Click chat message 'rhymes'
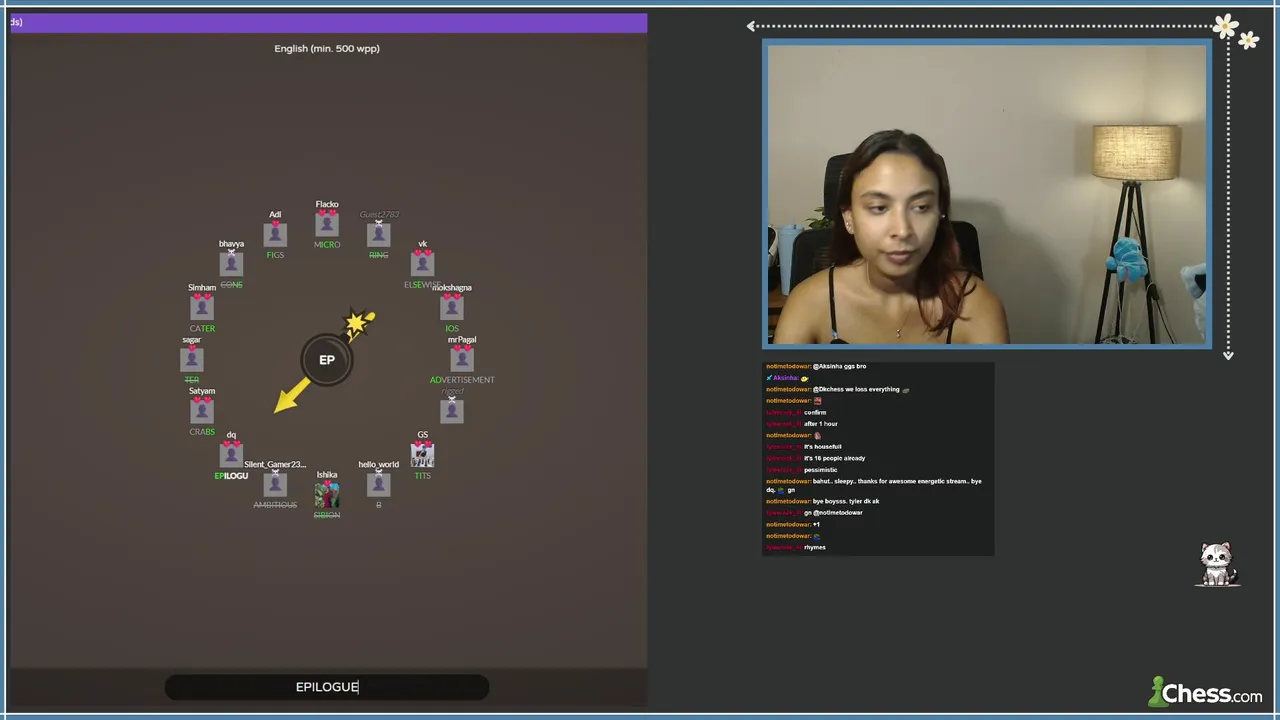1280x720 pixels. (815, 547)
